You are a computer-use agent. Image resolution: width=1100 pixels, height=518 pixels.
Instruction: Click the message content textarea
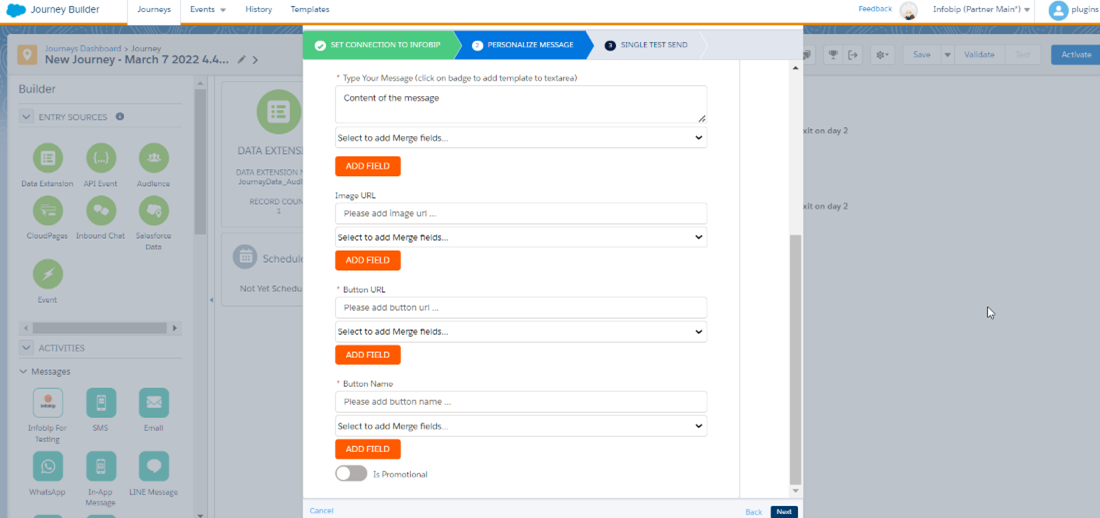521,105
